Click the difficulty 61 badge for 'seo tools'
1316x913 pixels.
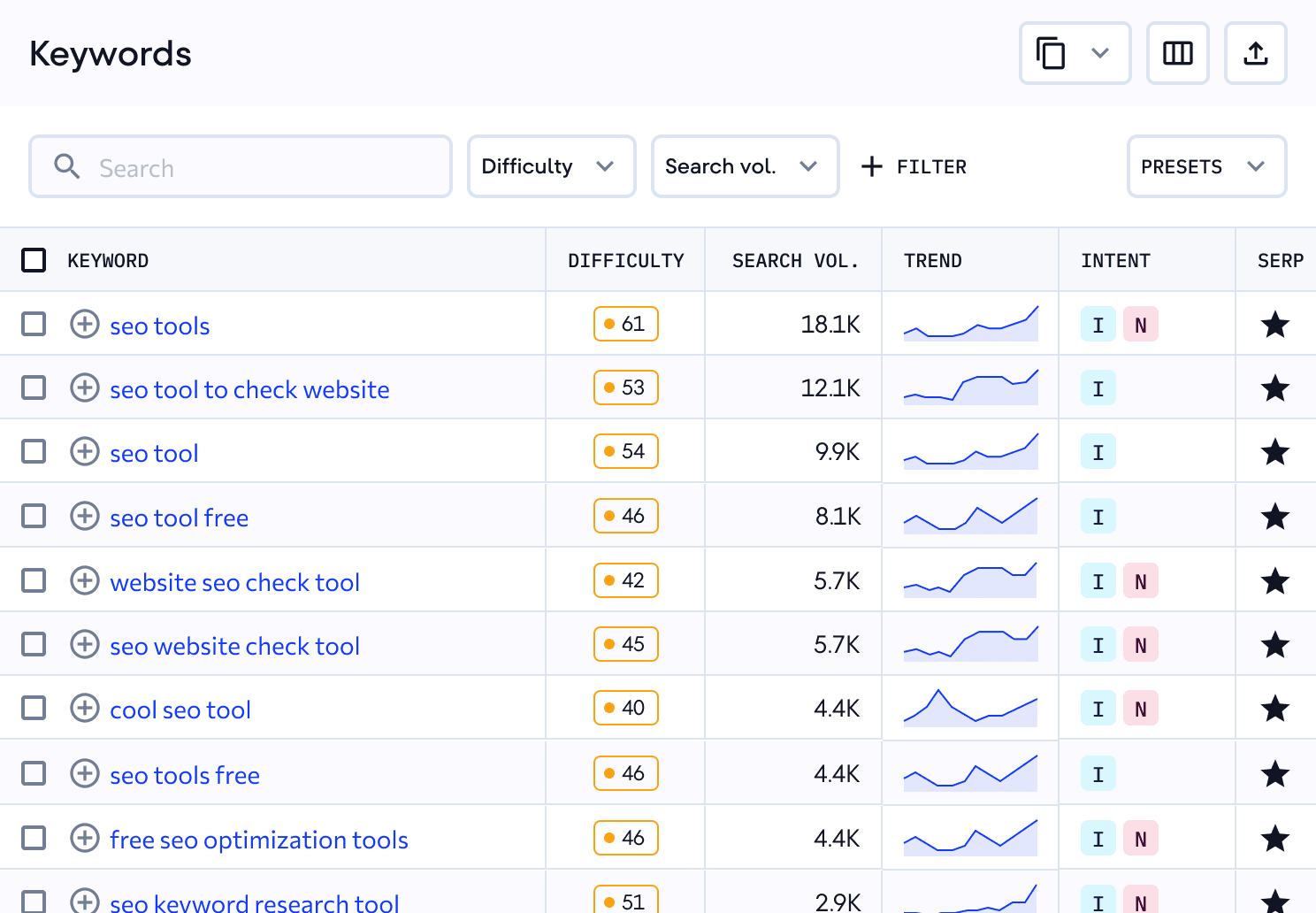tap(626, 324)
